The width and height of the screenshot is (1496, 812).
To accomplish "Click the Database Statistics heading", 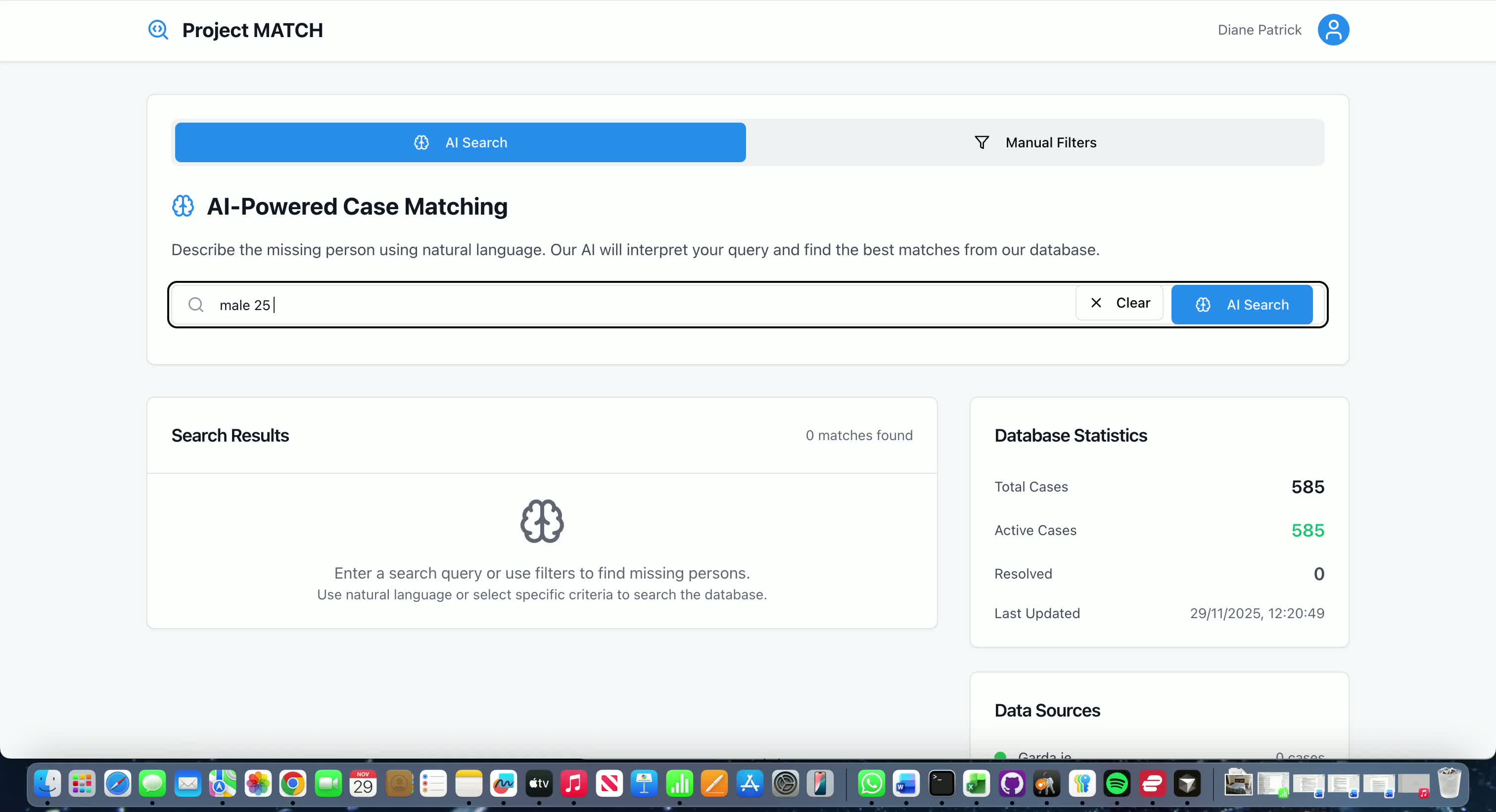I will 1071,435.
